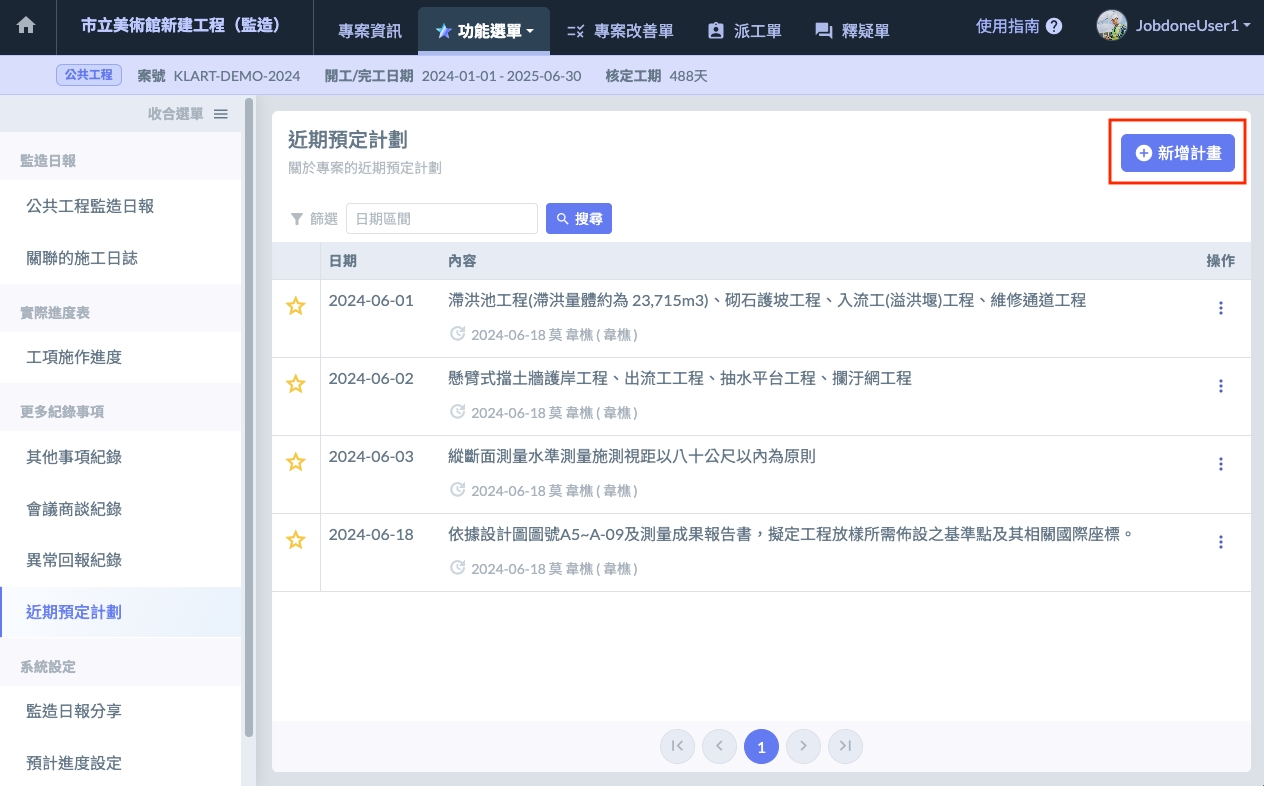Go to first page of pagination
The height and width of the screenshot is (786, 1264).
pos(677,746)
